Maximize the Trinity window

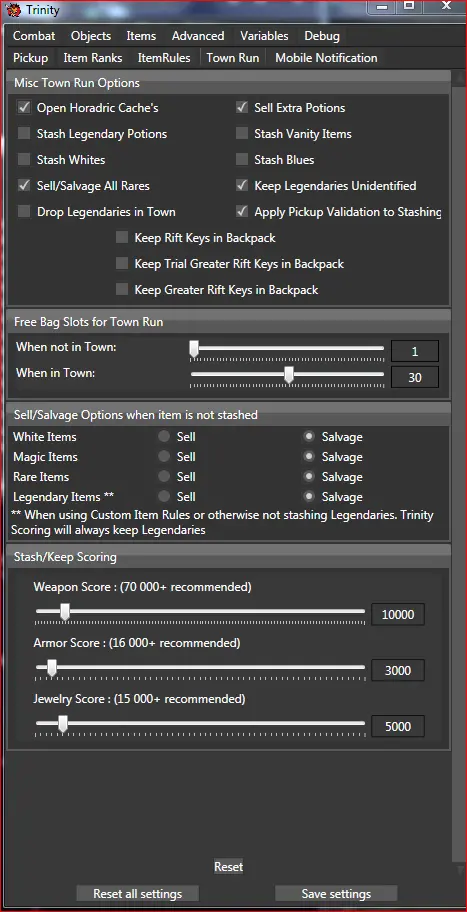pos(409,6)
